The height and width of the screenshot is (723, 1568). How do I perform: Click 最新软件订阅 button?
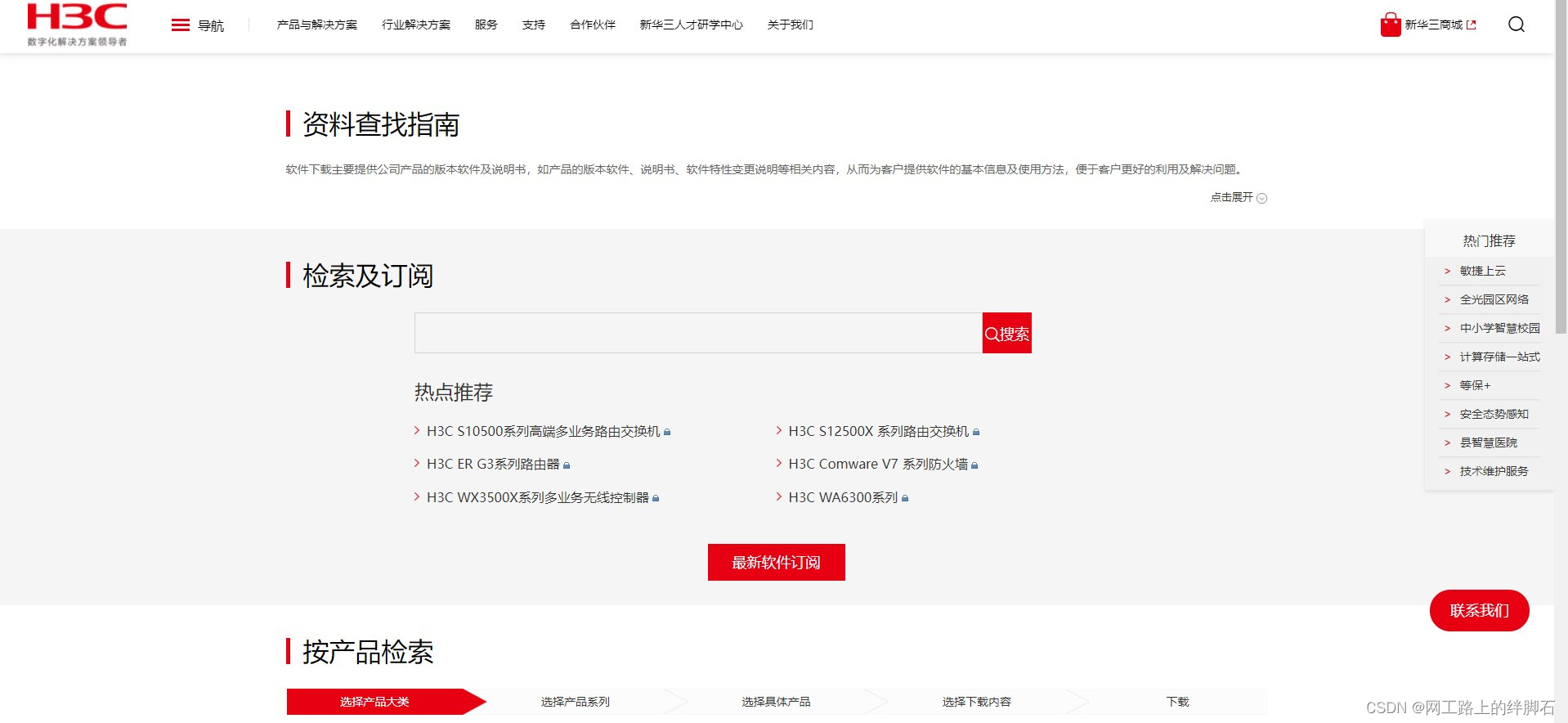click(777, 563)
